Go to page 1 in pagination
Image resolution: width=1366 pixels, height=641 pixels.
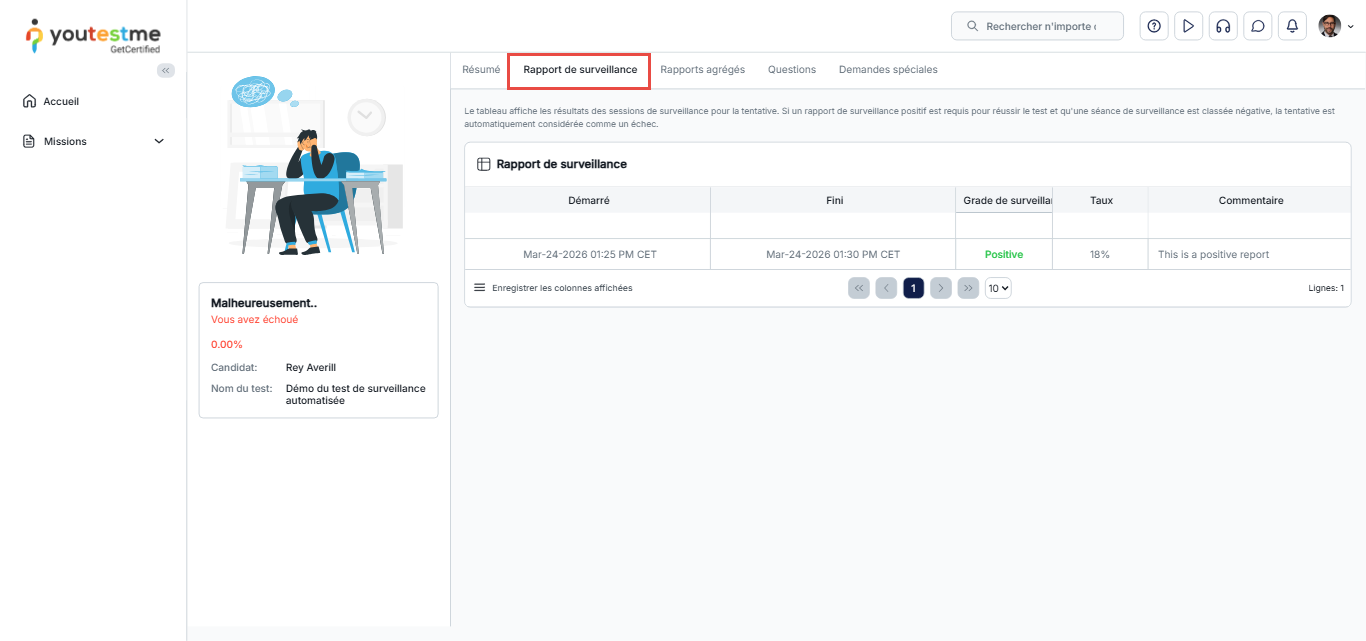tap(913, 288)
